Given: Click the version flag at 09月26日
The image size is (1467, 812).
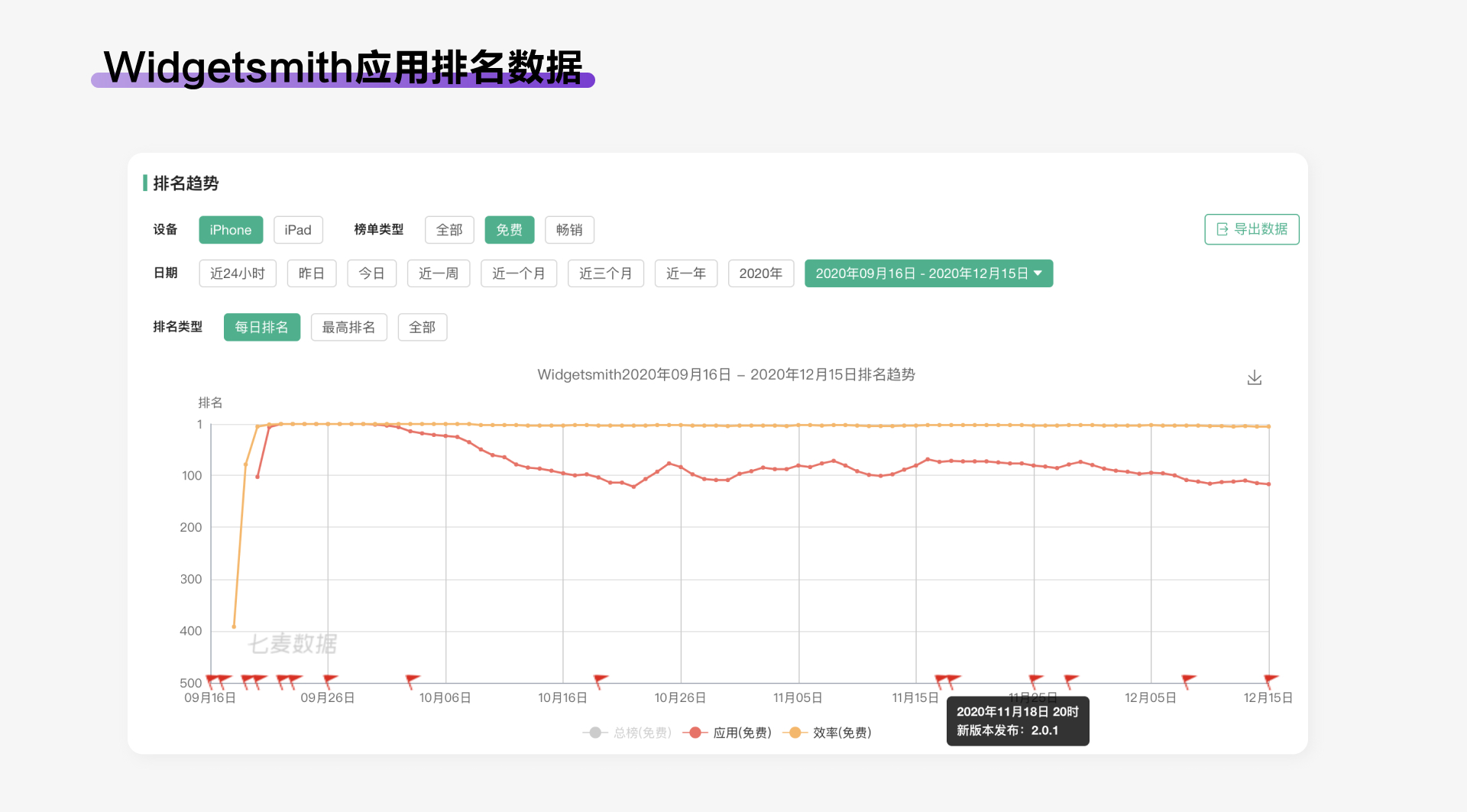Looking at the screenshot, I should 330,680.
